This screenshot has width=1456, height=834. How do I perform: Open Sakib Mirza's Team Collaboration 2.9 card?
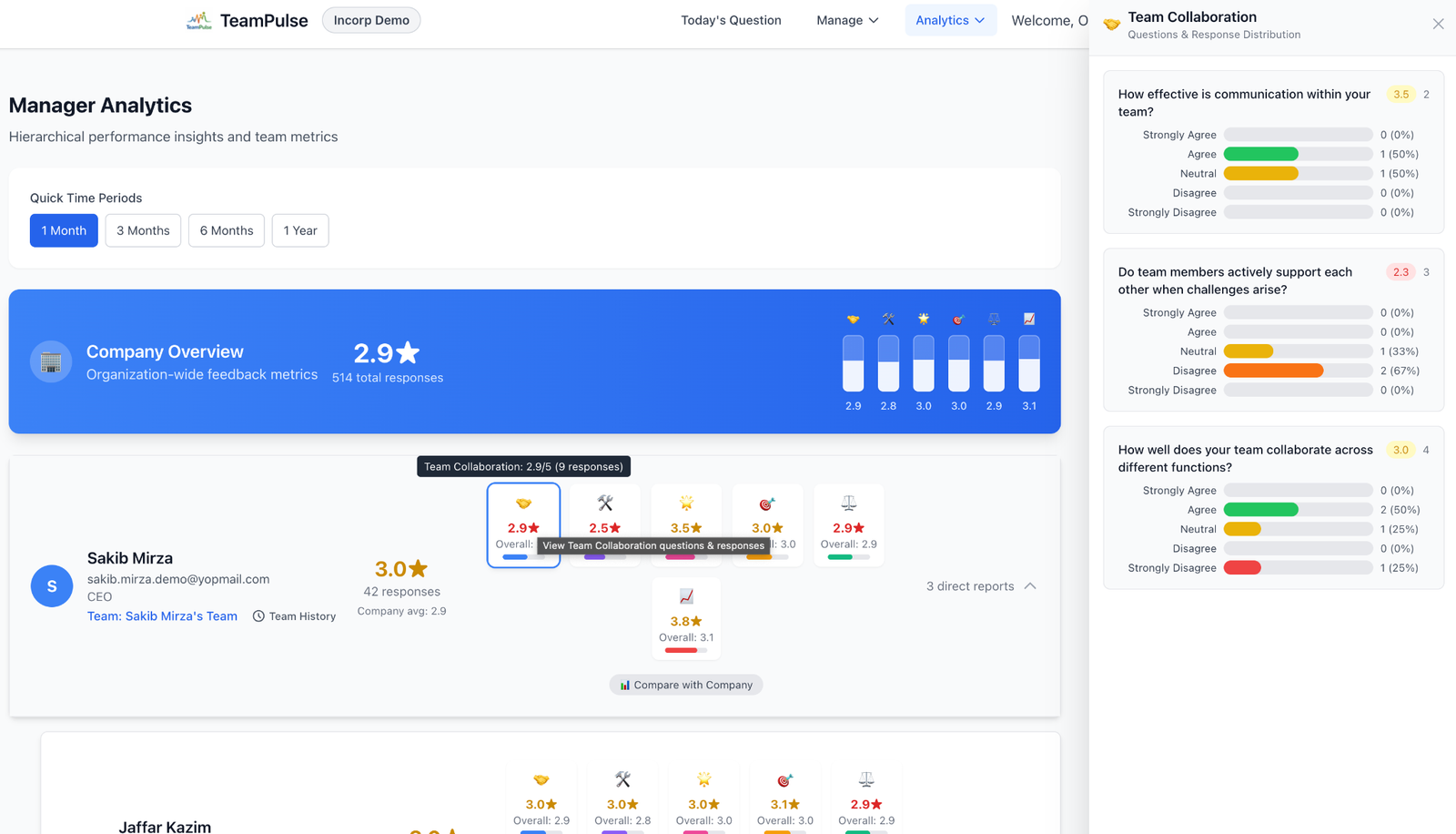click(x=523, y=525)
